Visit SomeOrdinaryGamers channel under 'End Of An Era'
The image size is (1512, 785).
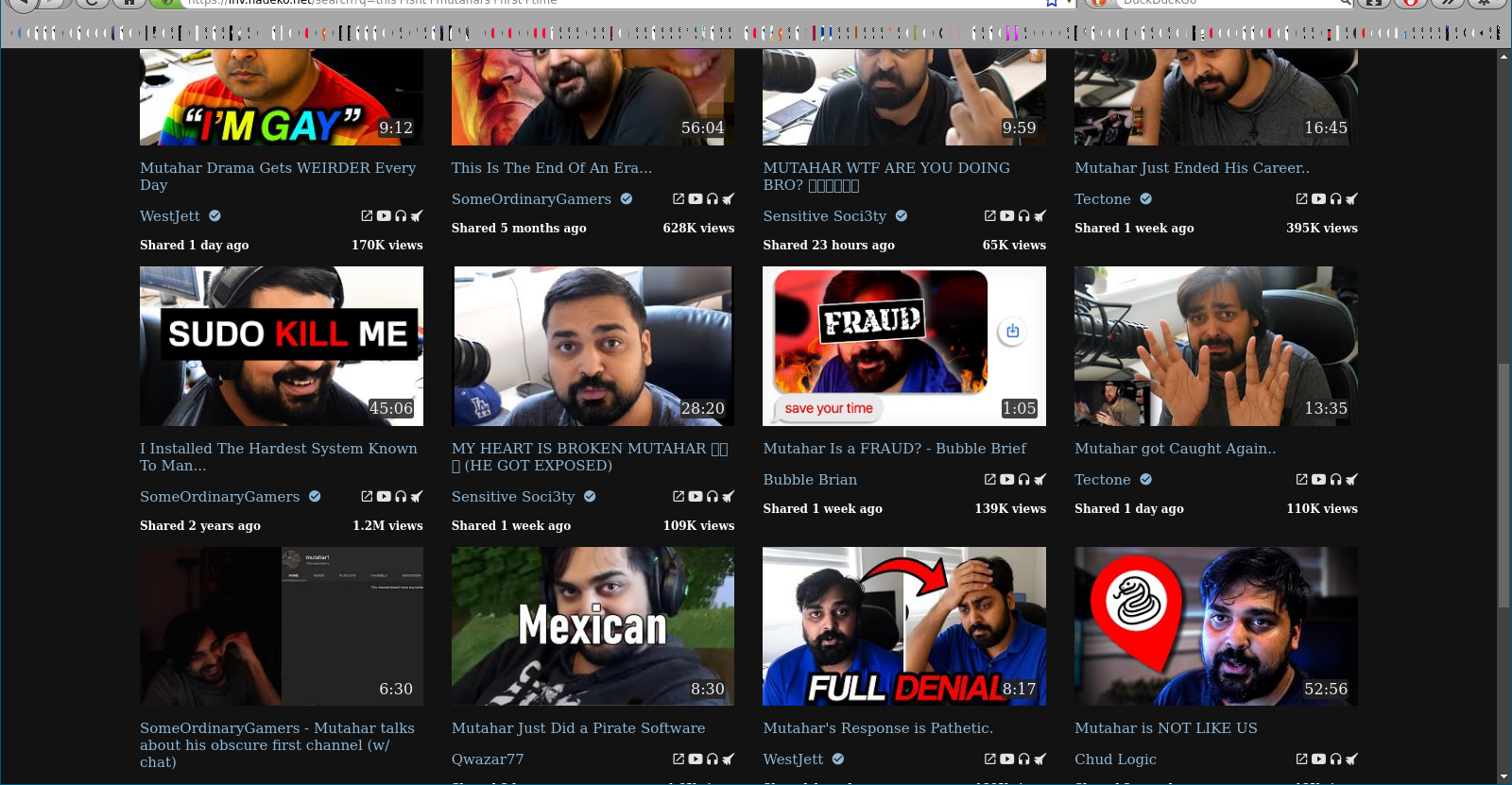(x=531, y=199)
